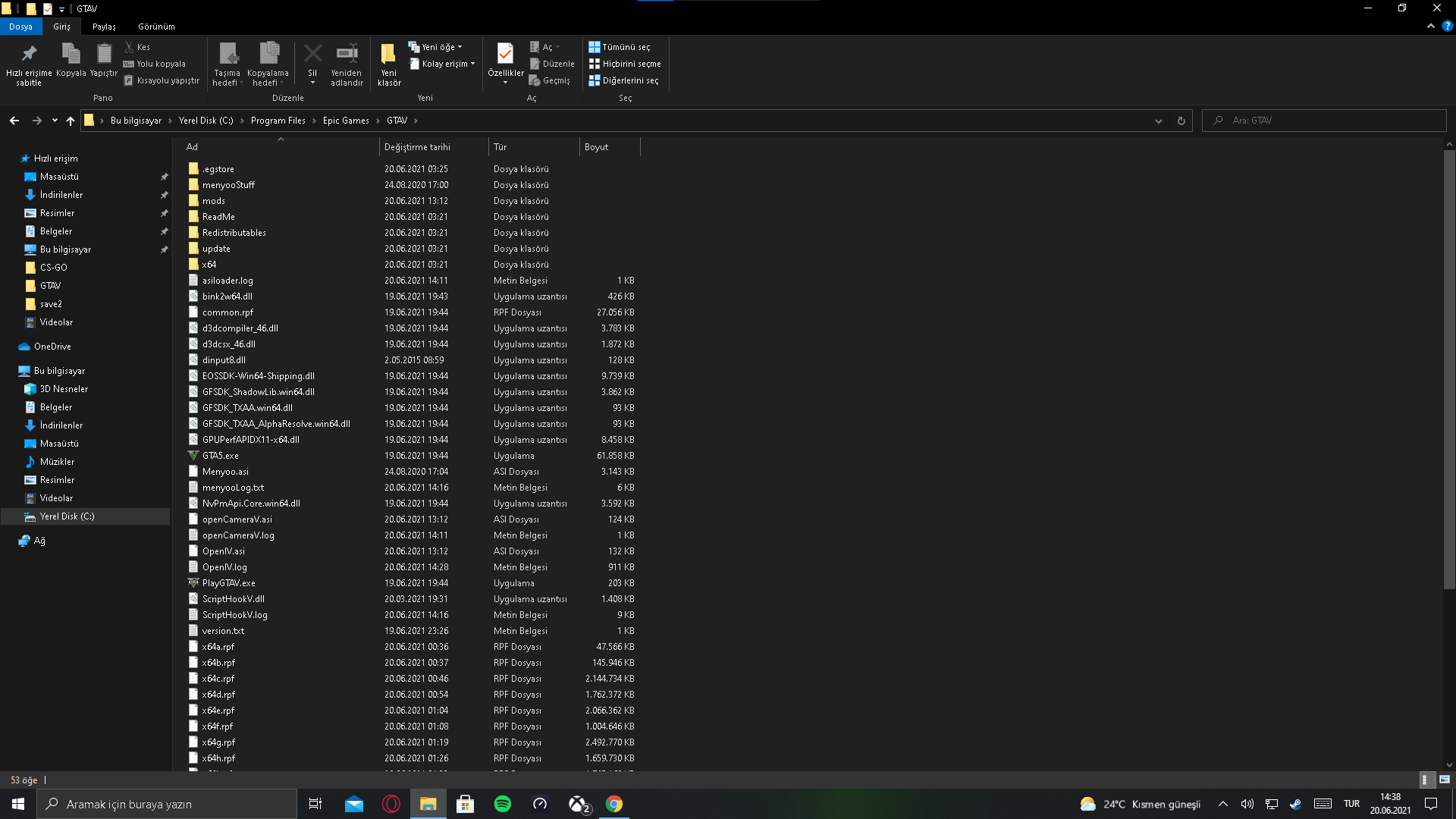This screenshot has width=1456, height=819.
Task: Click the Pin to Quick Access (Hızlı erişime sabitle) icon
Action: point(29,54)
